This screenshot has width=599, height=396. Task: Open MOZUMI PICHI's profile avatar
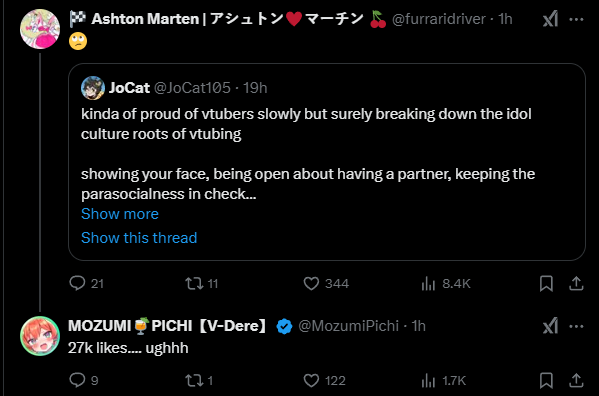tap(40, 336)
